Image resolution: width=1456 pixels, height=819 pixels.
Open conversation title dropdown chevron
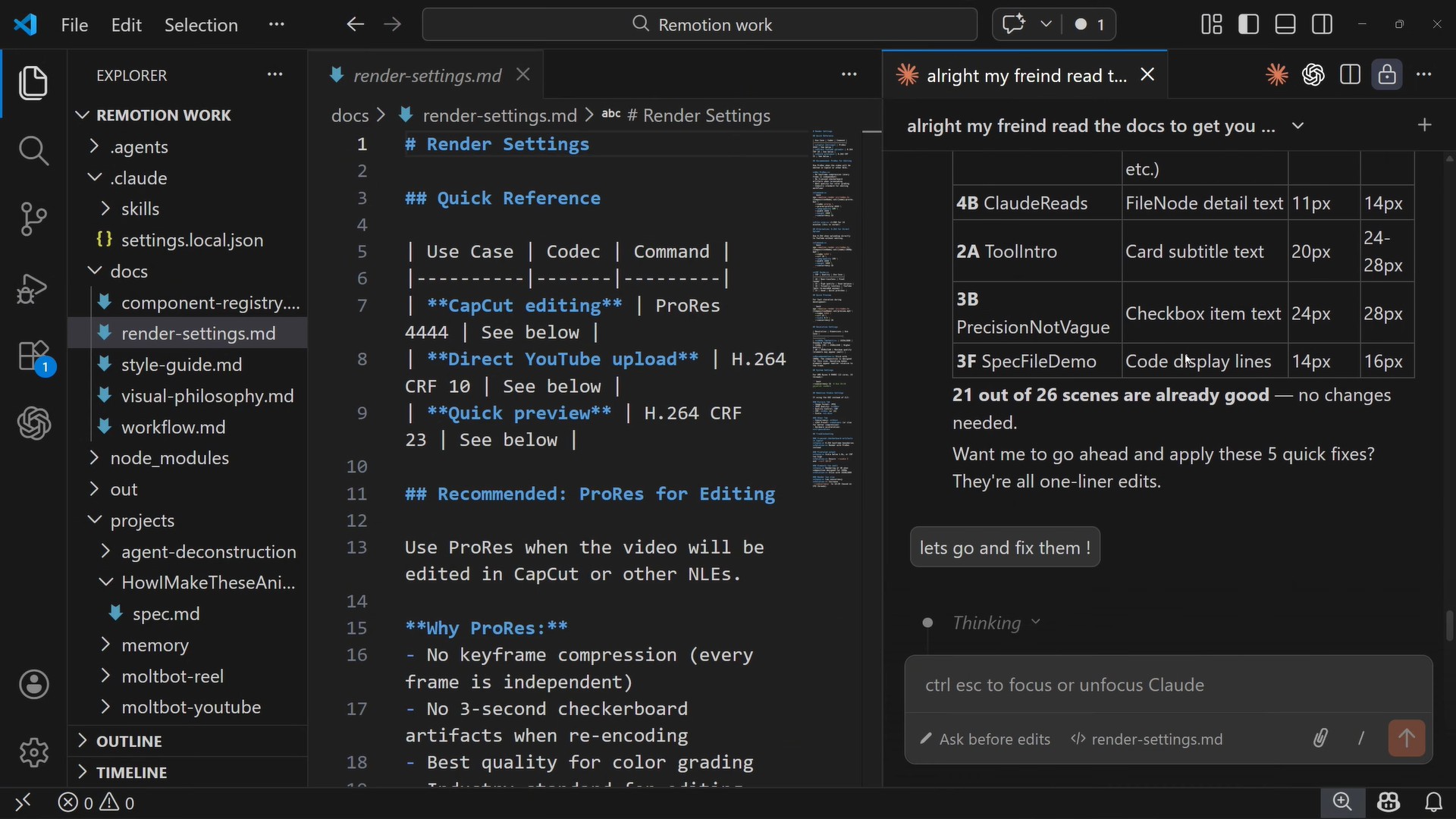point(1298,125)
